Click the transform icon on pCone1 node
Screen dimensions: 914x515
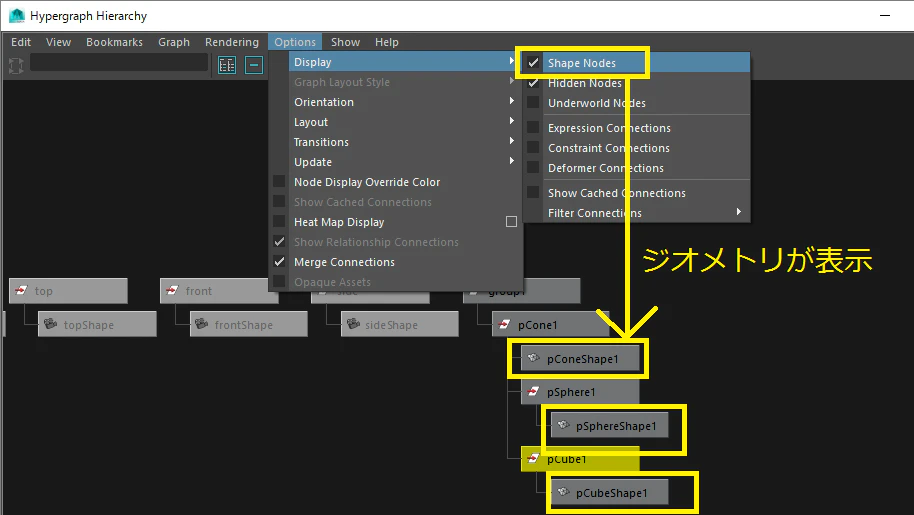coord(505,324)
